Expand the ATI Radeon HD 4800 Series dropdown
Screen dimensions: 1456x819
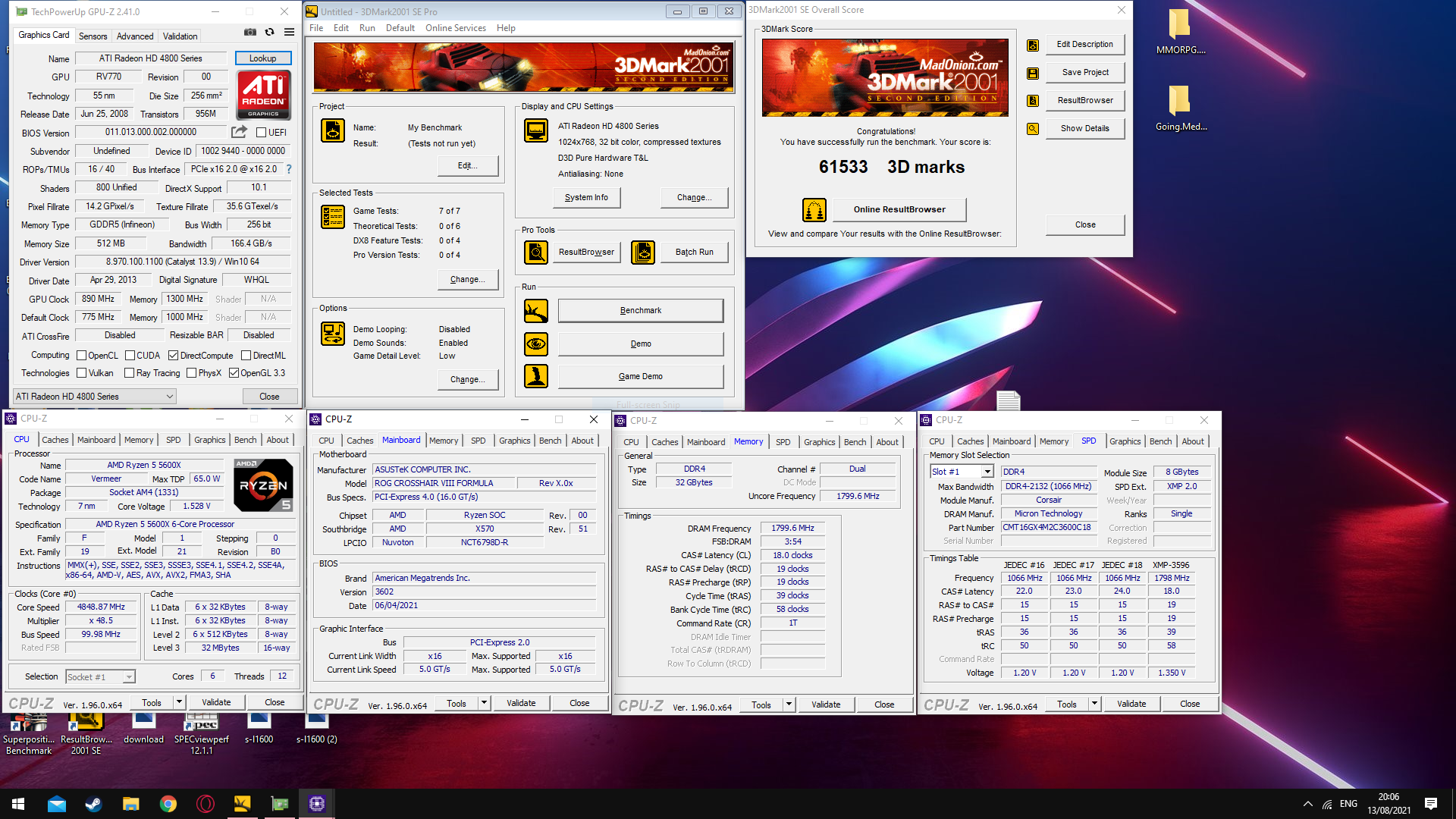(95, 397)
